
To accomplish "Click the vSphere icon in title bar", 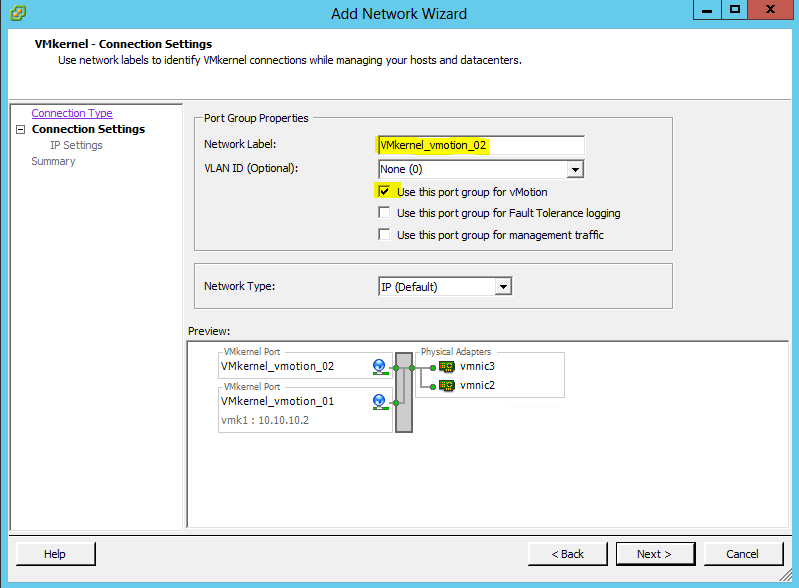I will tap(18, 12).
